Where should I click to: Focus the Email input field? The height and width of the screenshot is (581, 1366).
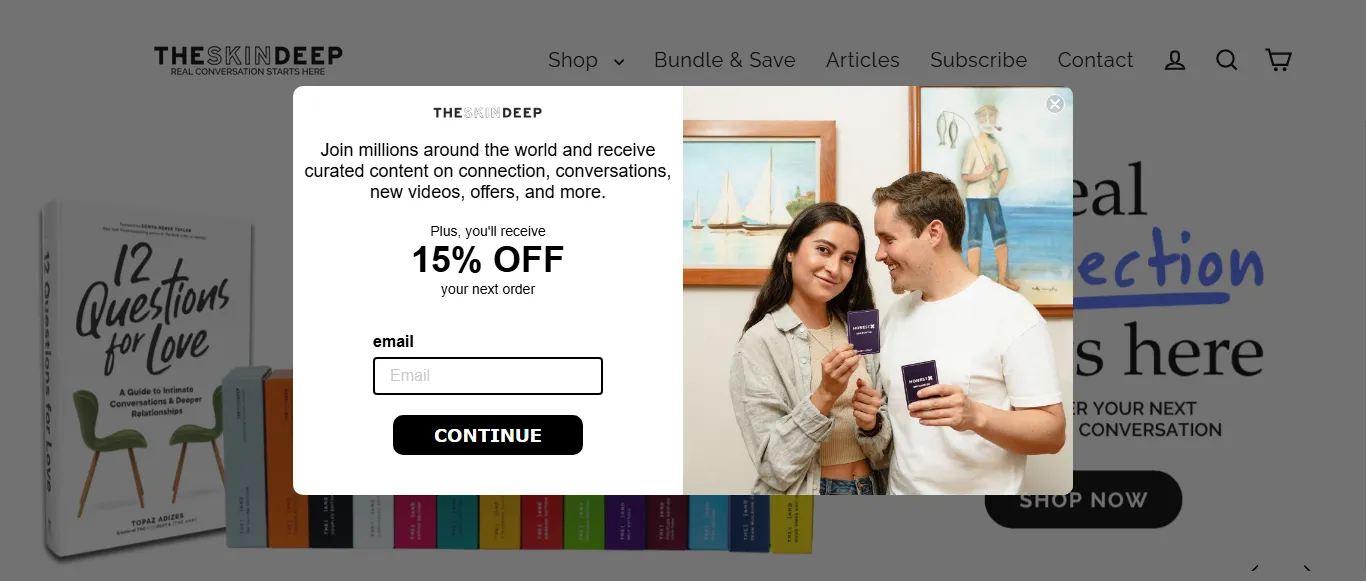tap(488, 376)
